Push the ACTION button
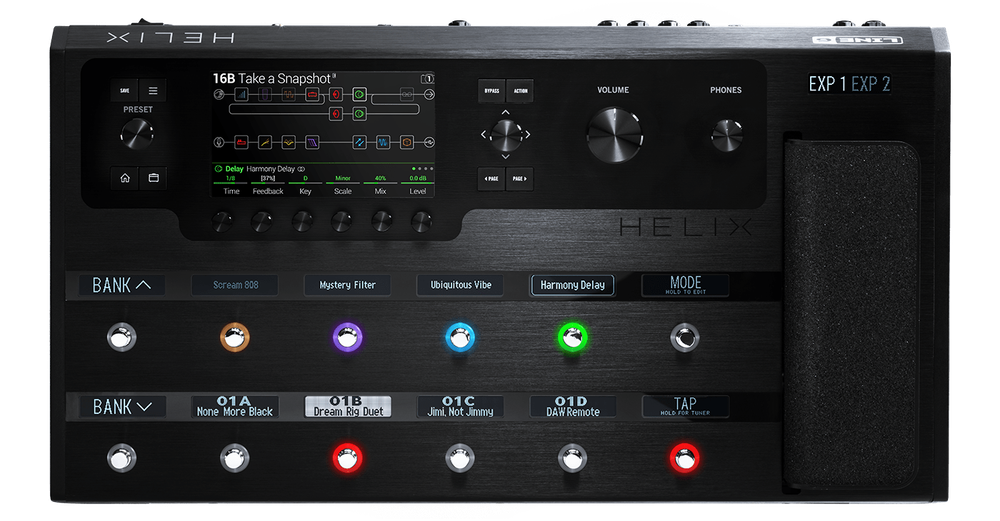Viewport: 1000px width, 521px height. coord(520,91)
